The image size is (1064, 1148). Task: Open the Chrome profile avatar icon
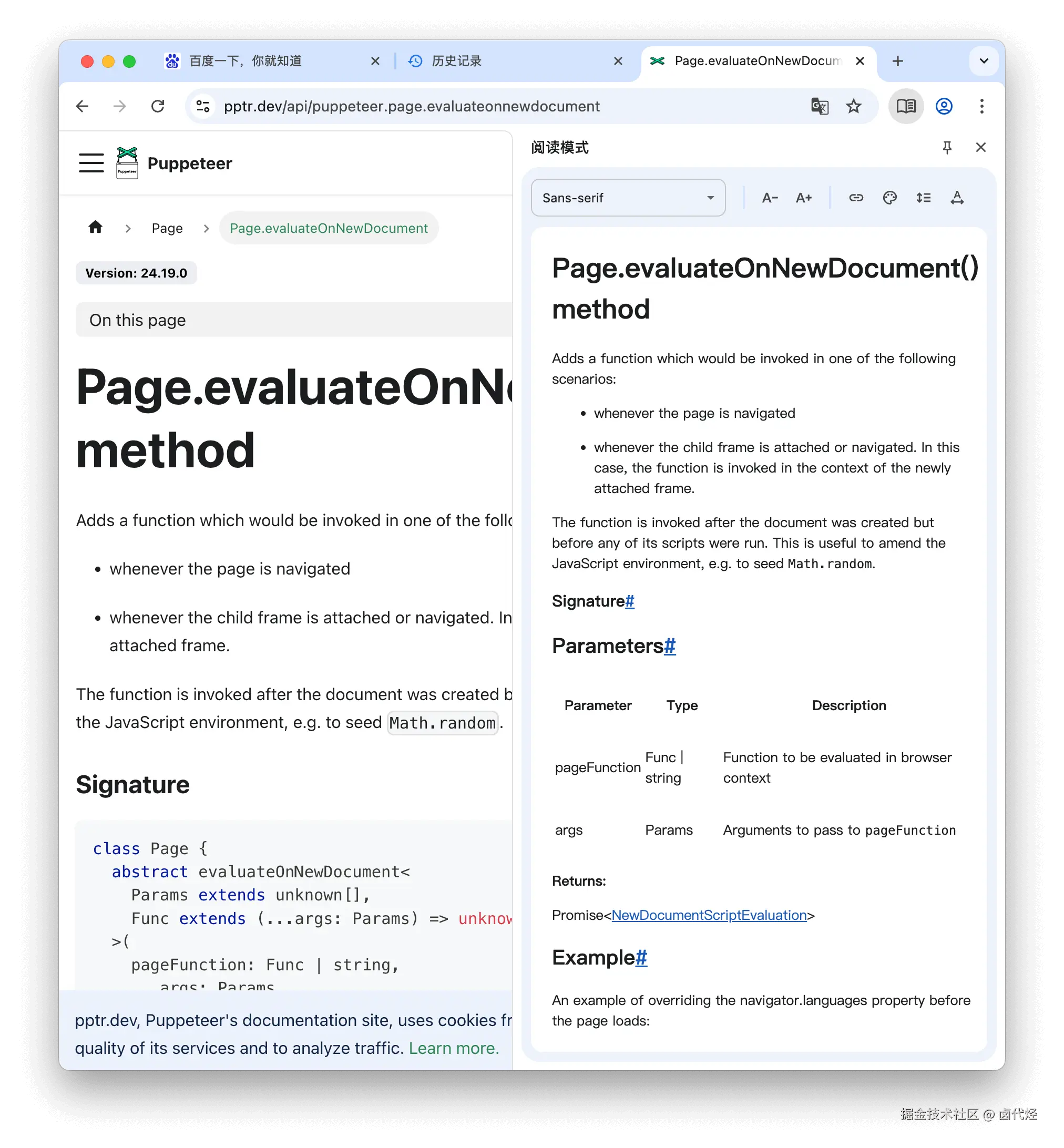pos(944,107)
